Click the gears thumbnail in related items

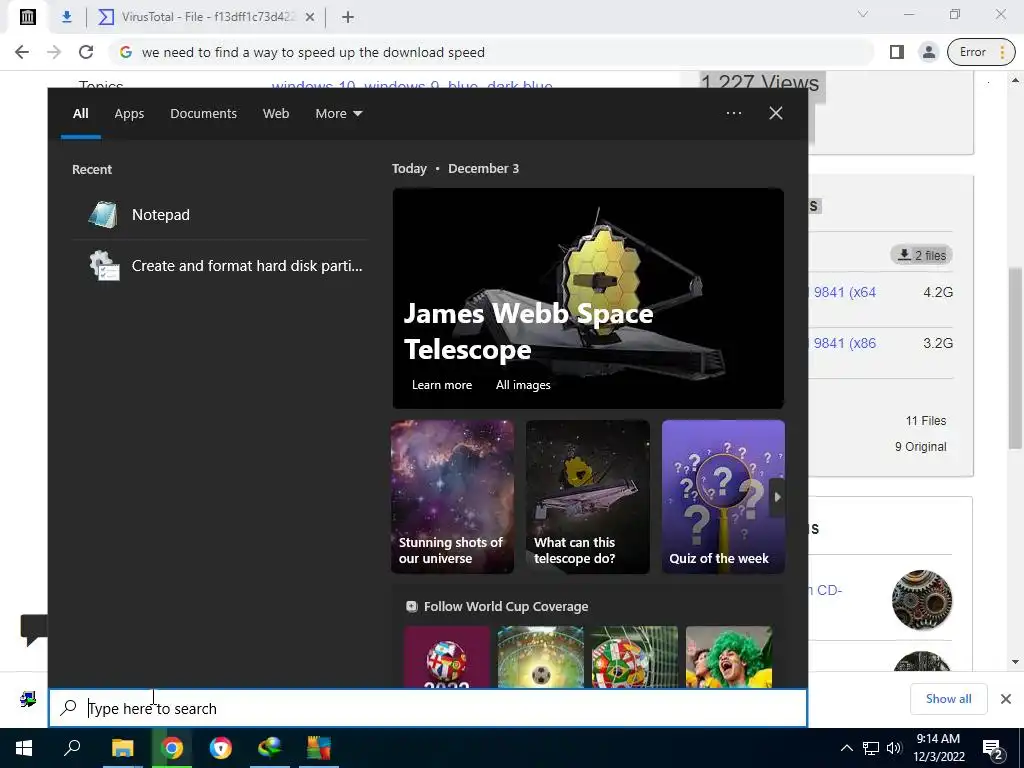(x=921, y=600)
